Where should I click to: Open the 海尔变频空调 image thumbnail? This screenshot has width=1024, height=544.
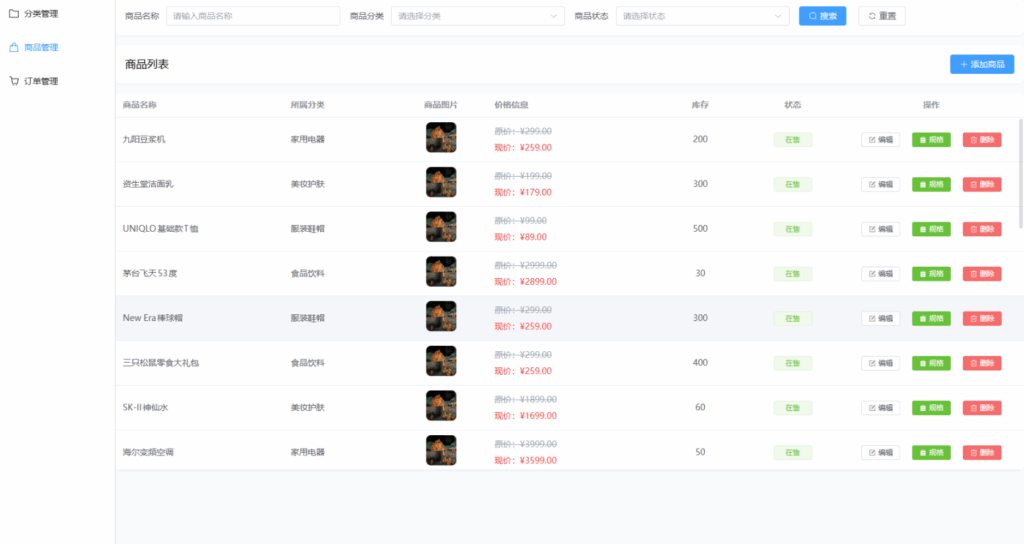click(441, 451)
